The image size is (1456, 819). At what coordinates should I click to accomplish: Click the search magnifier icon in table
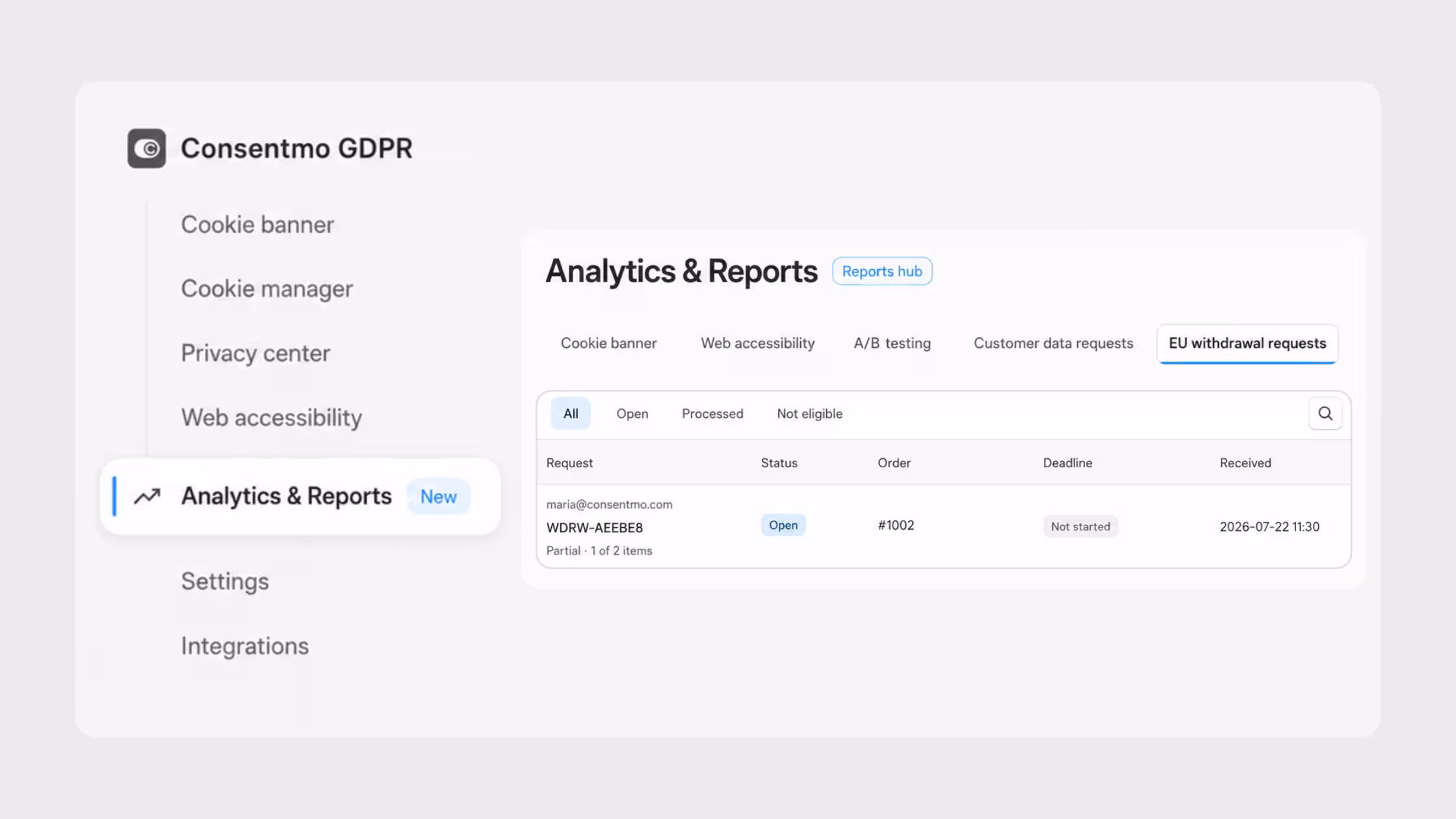coord(1325,413)
